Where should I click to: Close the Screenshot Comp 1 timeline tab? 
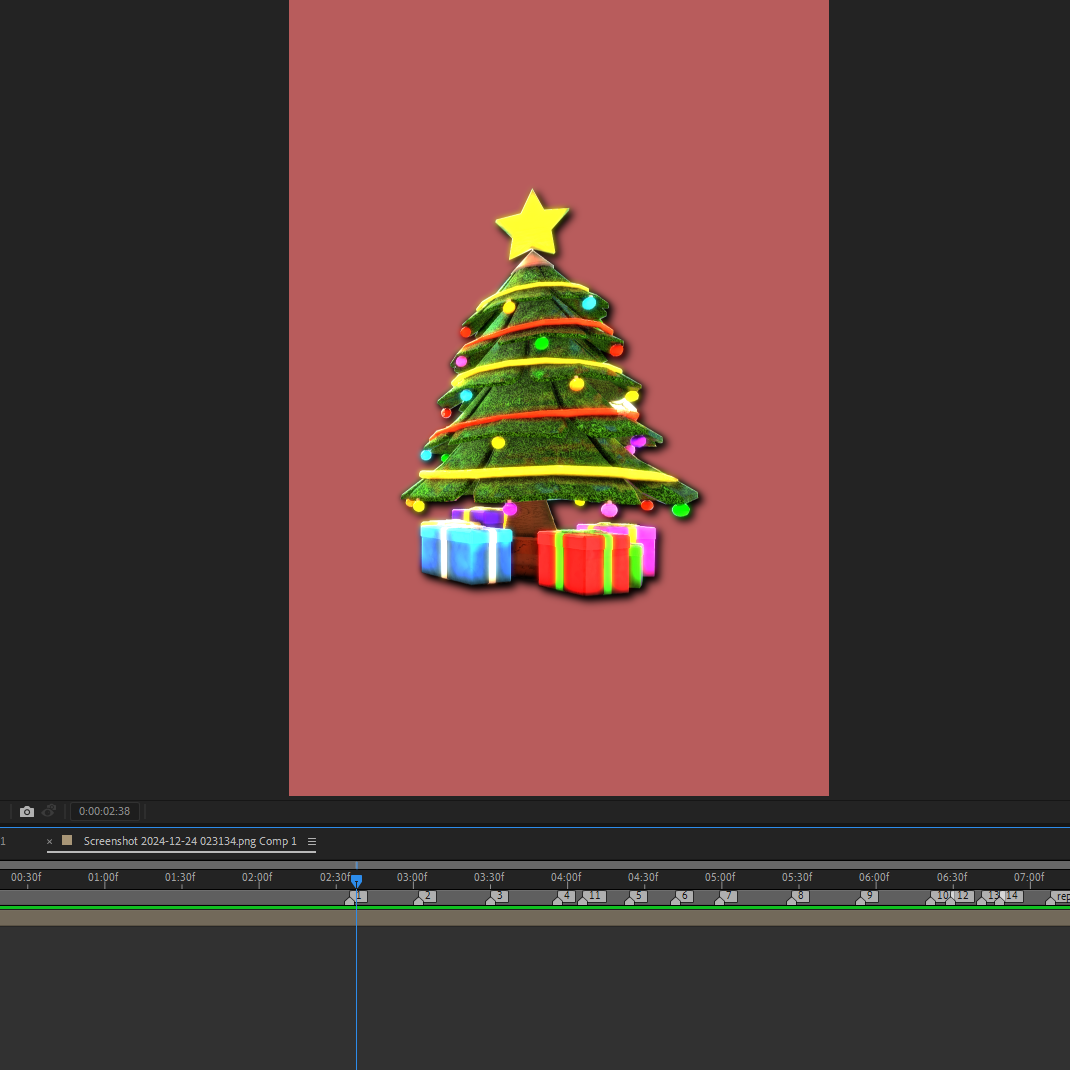[49, 841]
